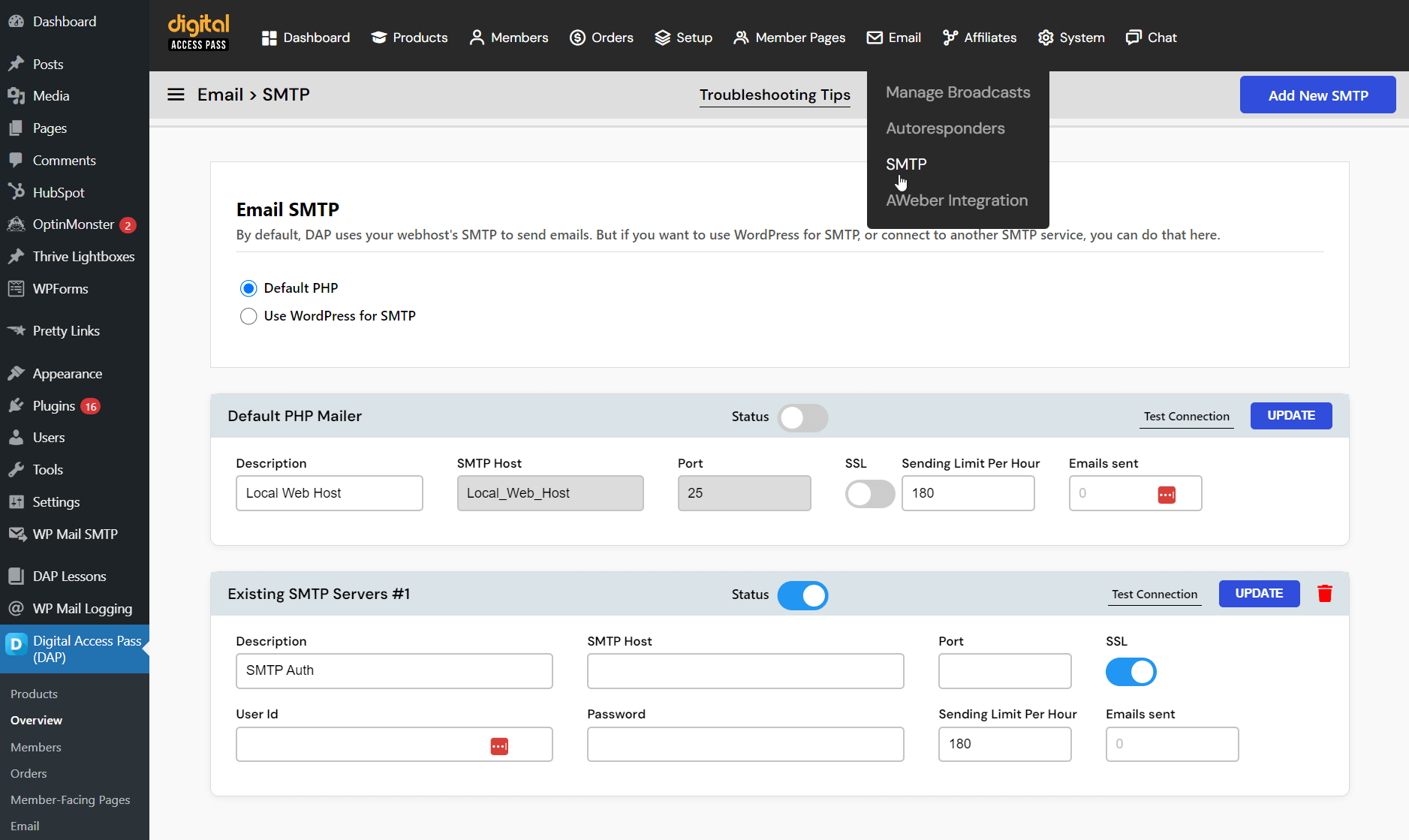
Task: Click the Affiliates icon in the nav bar
Action: 950,37
